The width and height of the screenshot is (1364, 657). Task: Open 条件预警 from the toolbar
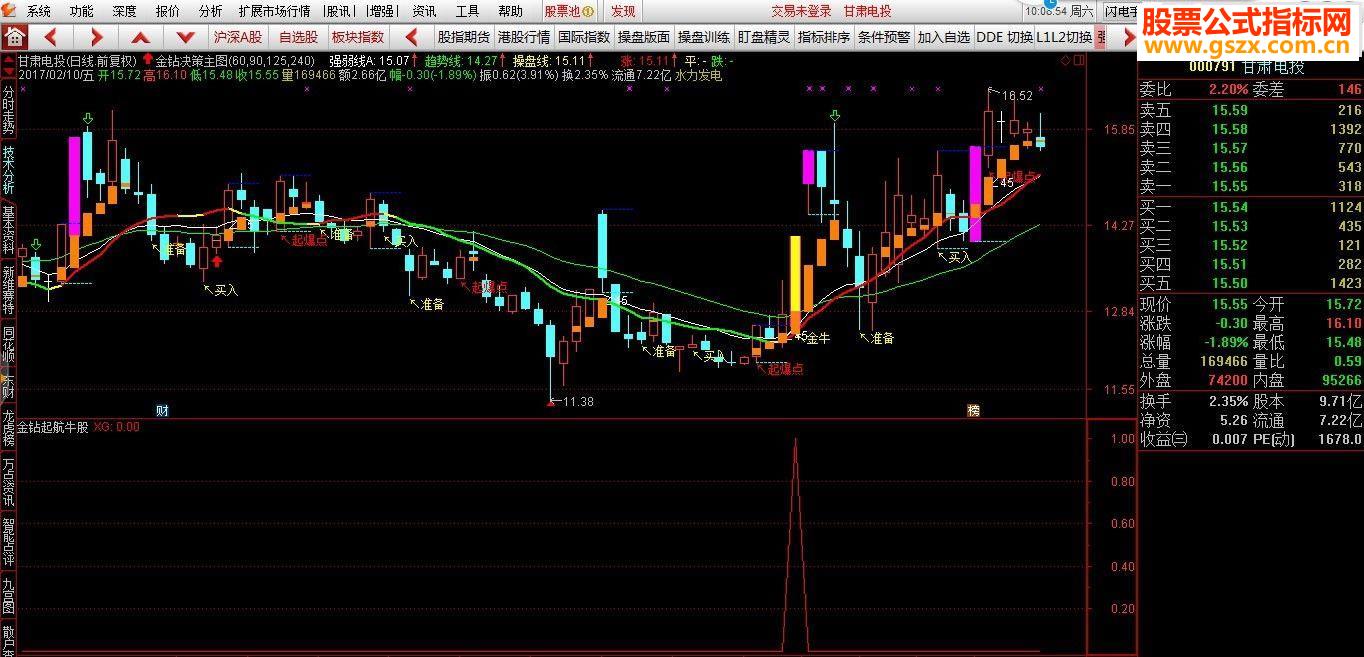(884, 37)
